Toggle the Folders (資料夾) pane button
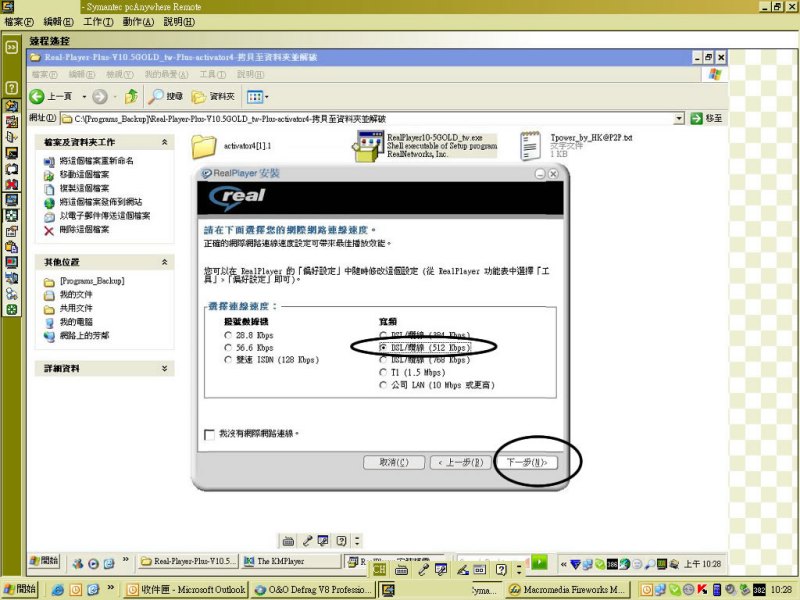Viewport: 800px width, 600px height. tap(213, 96)
